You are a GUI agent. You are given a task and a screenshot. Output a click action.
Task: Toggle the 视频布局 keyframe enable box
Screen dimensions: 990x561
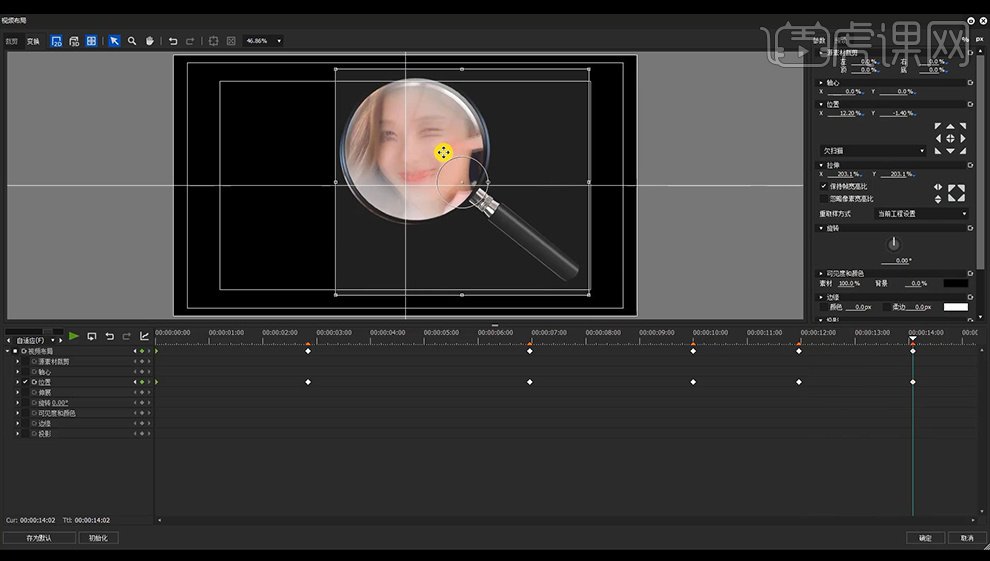[x=15, y=351]
